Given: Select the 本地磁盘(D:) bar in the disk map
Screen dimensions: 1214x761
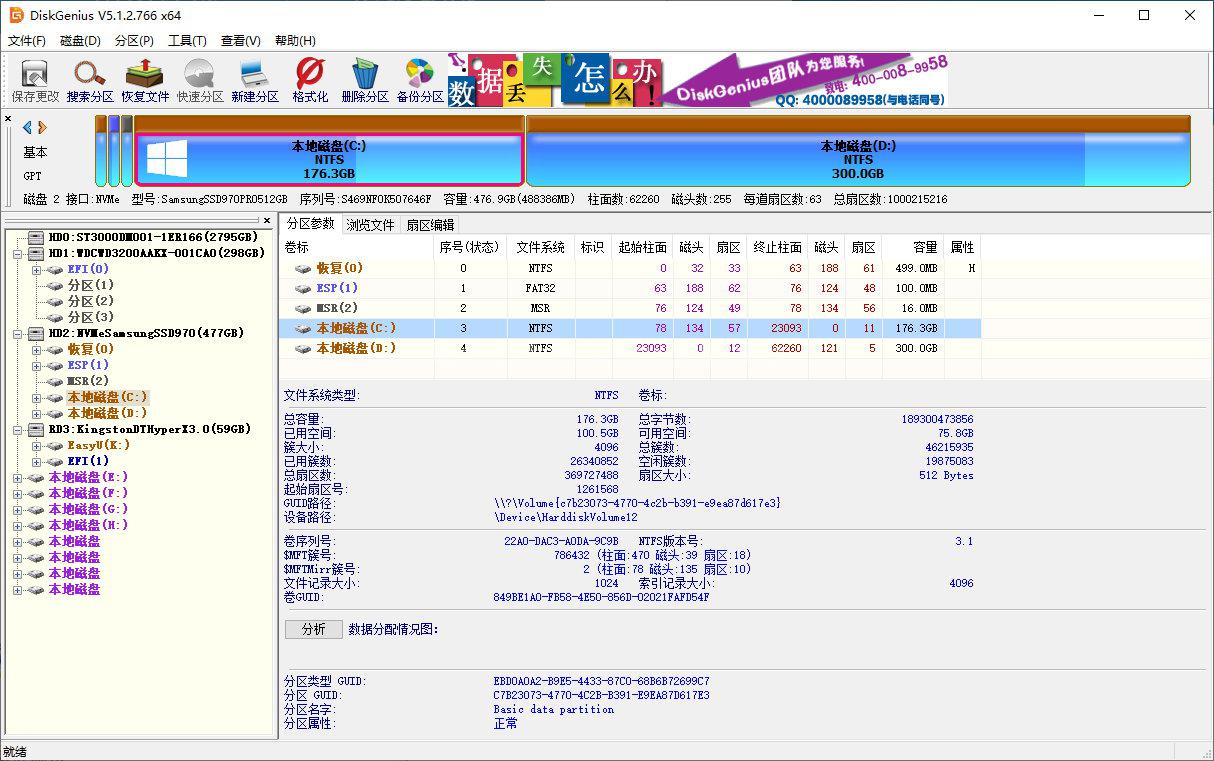Looking at the screenshot, I should pyautogui.click(x=857, y=160).
